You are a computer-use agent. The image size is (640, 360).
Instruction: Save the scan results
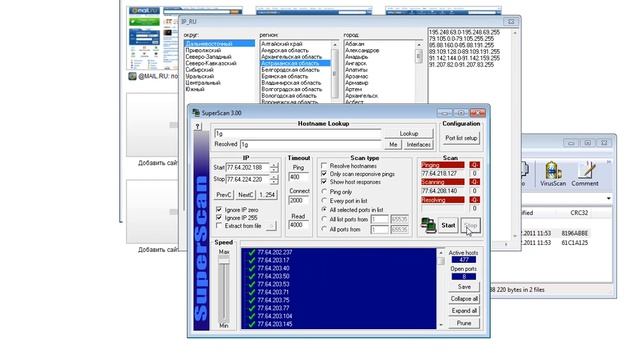464,287
